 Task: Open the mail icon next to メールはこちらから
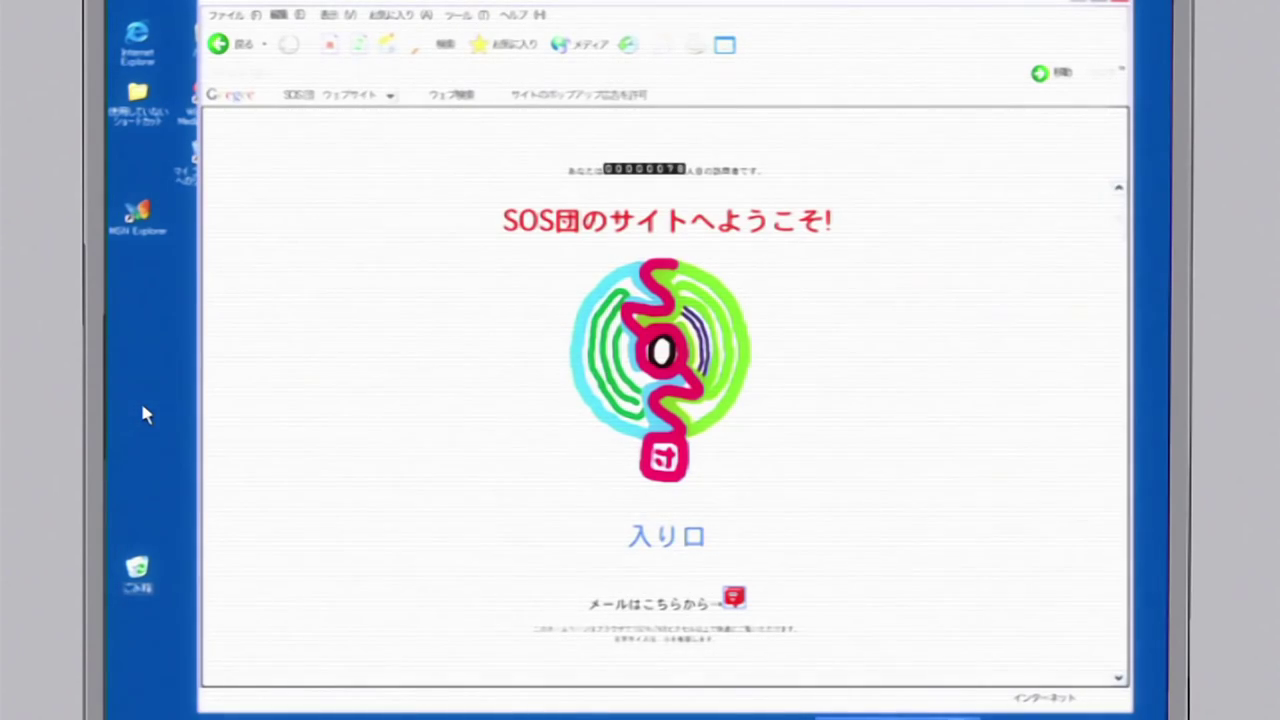734,596
